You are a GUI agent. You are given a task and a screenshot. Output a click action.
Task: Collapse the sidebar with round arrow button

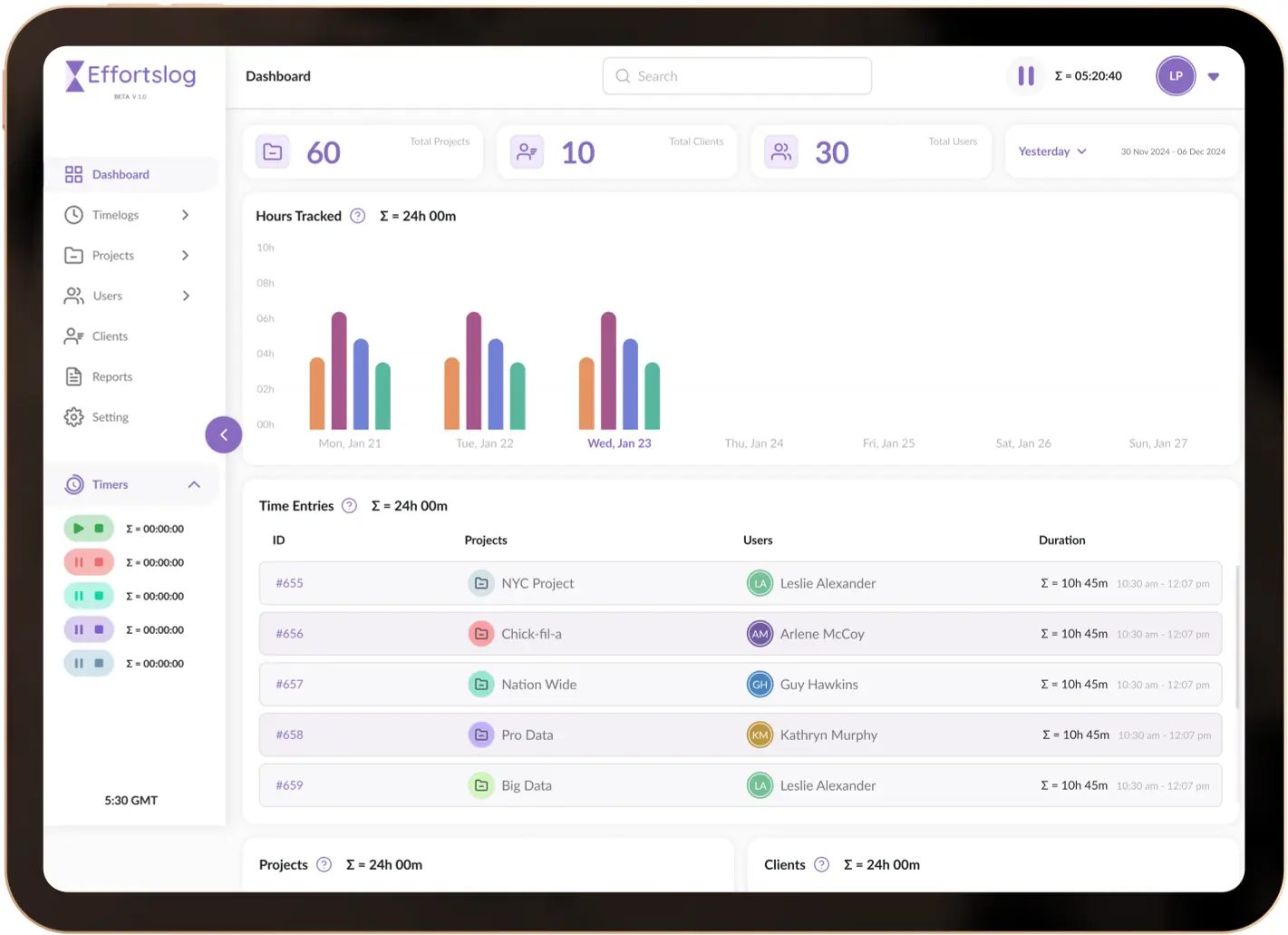click(224, 434)
